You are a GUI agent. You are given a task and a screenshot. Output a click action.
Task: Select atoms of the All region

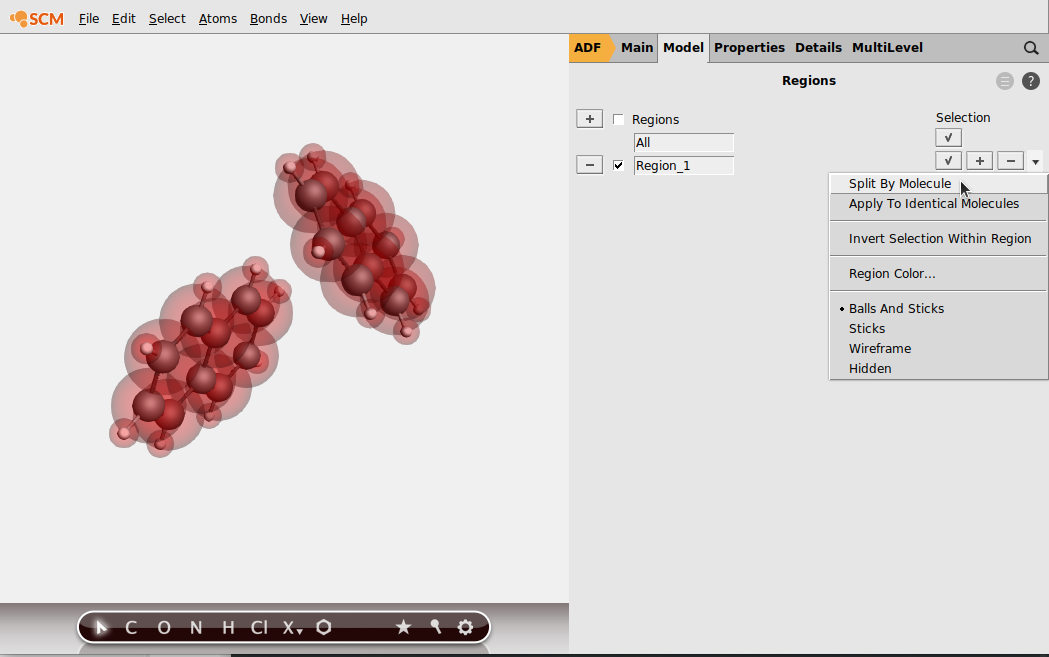pos(948,138)
